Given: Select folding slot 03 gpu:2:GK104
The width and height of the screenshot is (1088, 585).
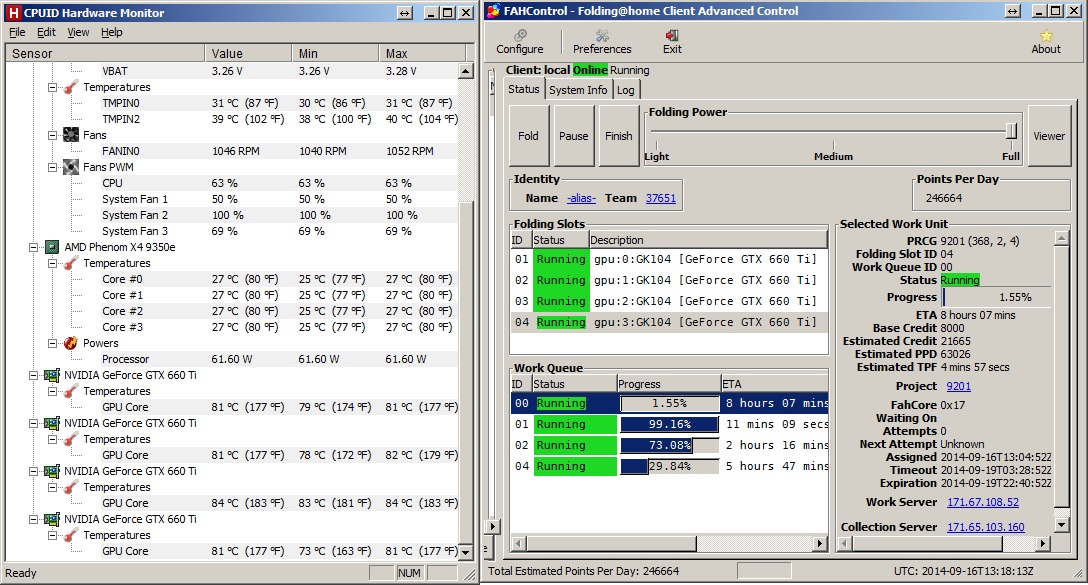Looking at the screenshot, I should (669, 301).
